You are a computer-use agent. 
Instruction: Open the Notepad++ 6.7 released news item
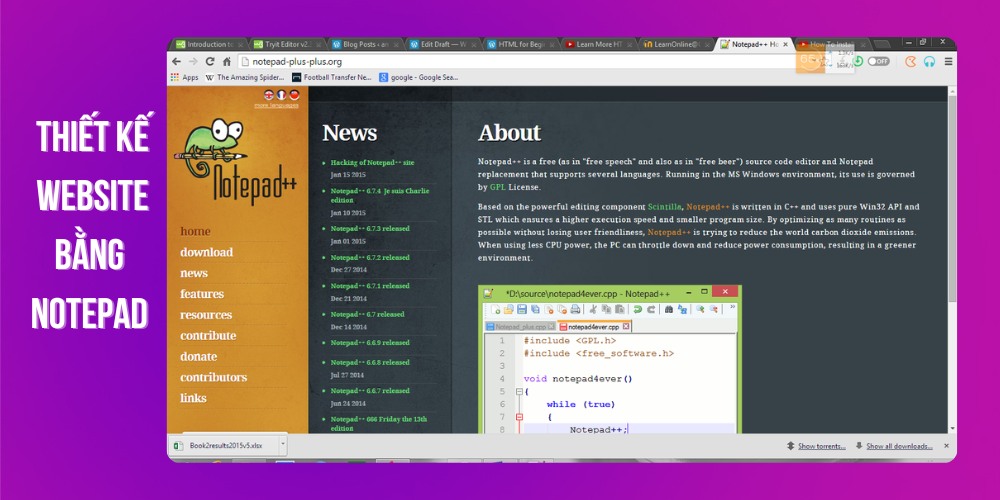[x=367, y=314]
